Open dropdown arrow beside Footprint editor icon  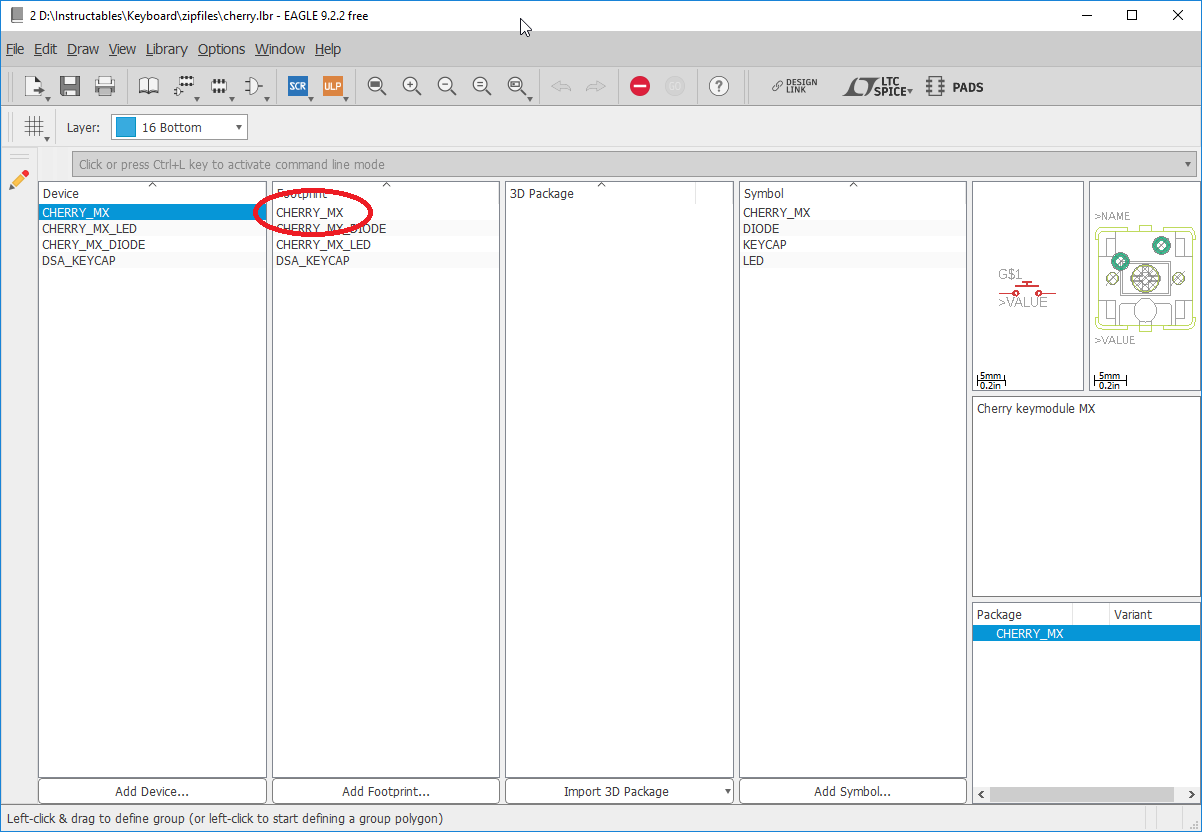pos(231,99)
